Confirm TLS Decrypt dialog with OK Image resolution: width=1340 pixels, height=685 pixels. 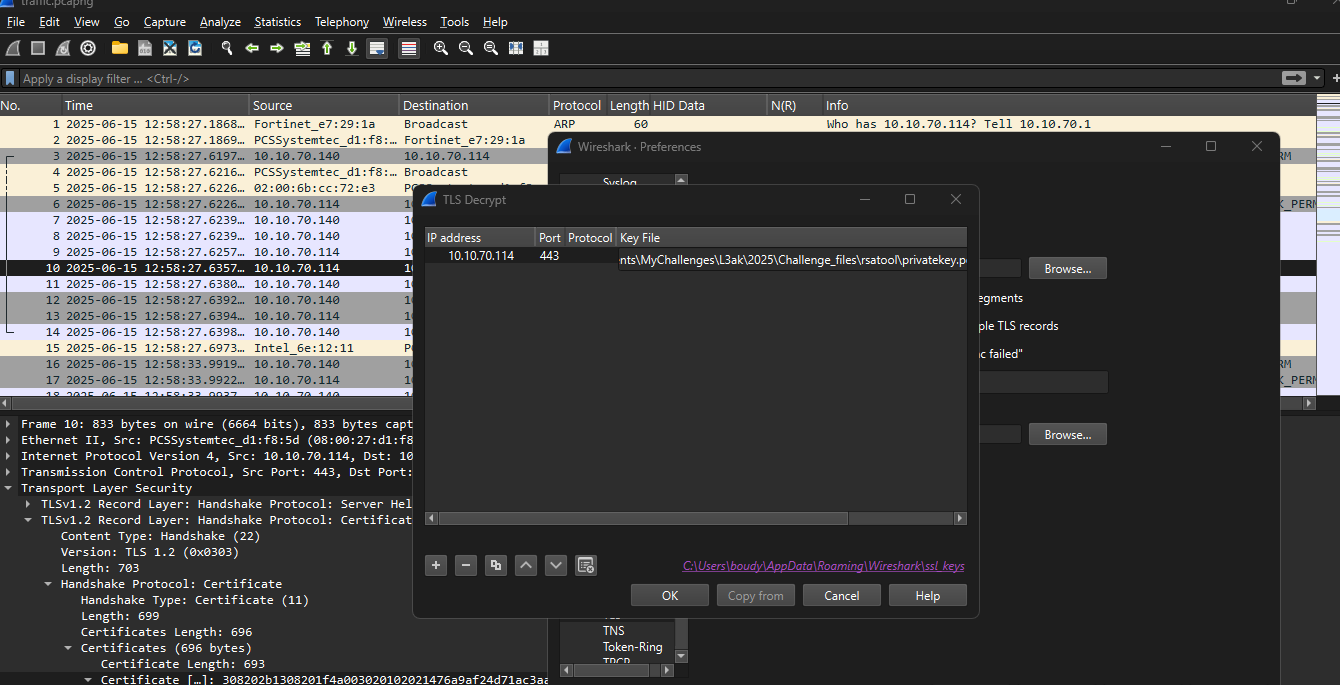click(670, 596)
